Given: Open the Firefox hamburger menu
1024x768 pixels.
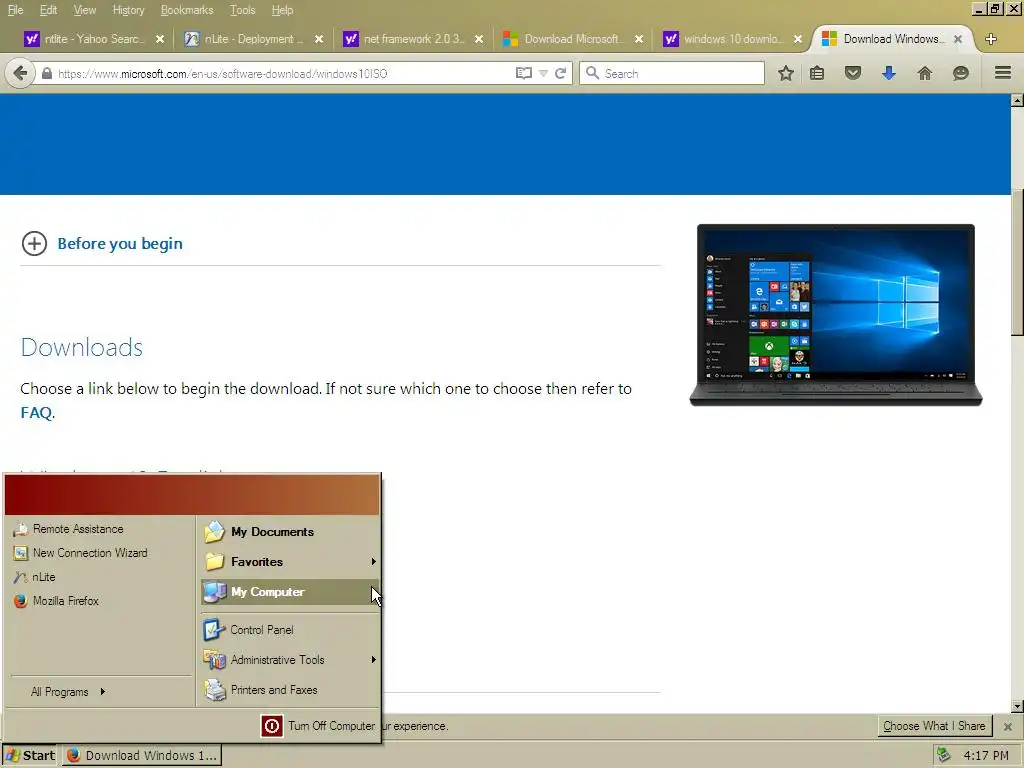Looking at the screenshot, I should [1003, 72].
